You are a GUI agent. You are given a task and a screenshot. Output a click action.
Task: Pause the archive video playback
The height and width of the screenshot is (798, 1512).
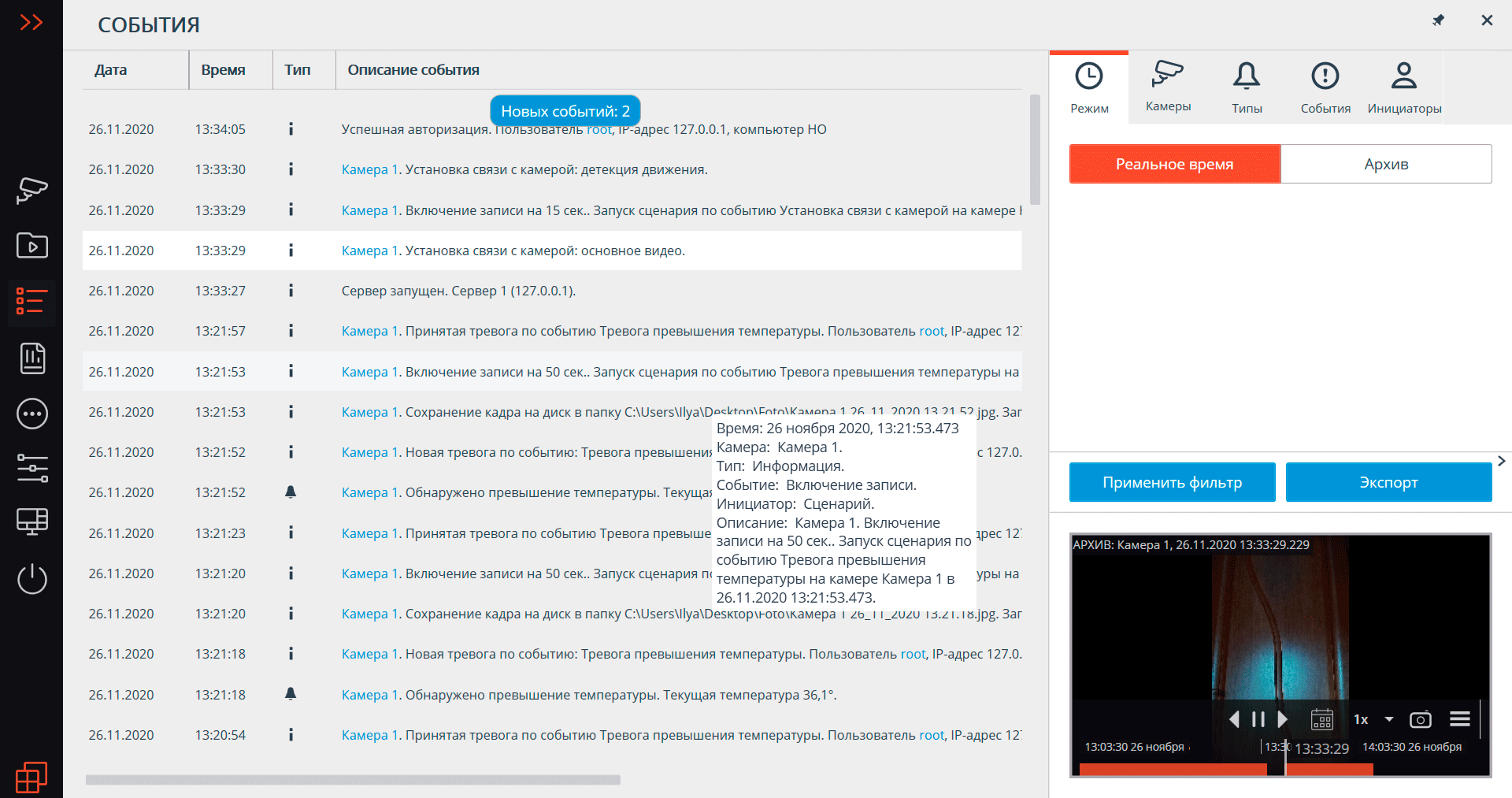pos(1258,719)
